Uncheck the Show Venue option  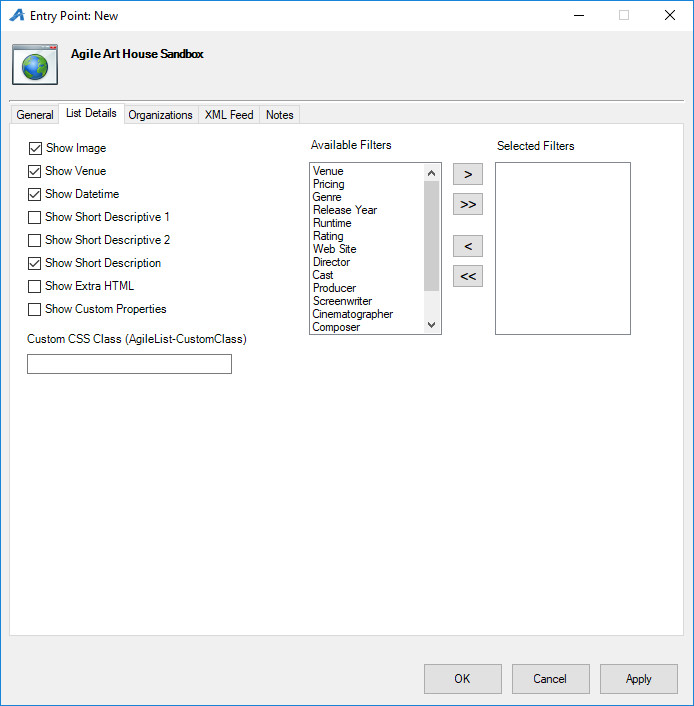coord(35,171)
